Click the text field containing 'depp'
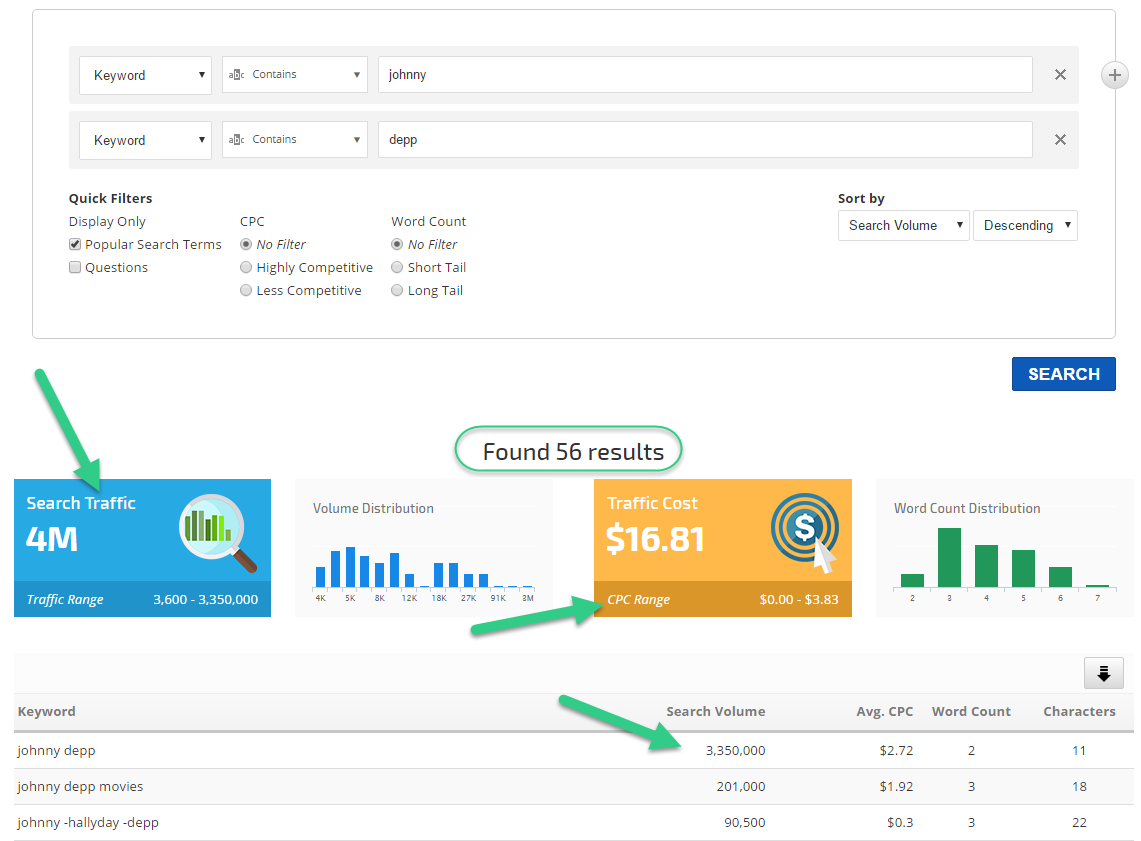Image resolution: width=1141 pixels, height=841 pixels. coord(704,140)
